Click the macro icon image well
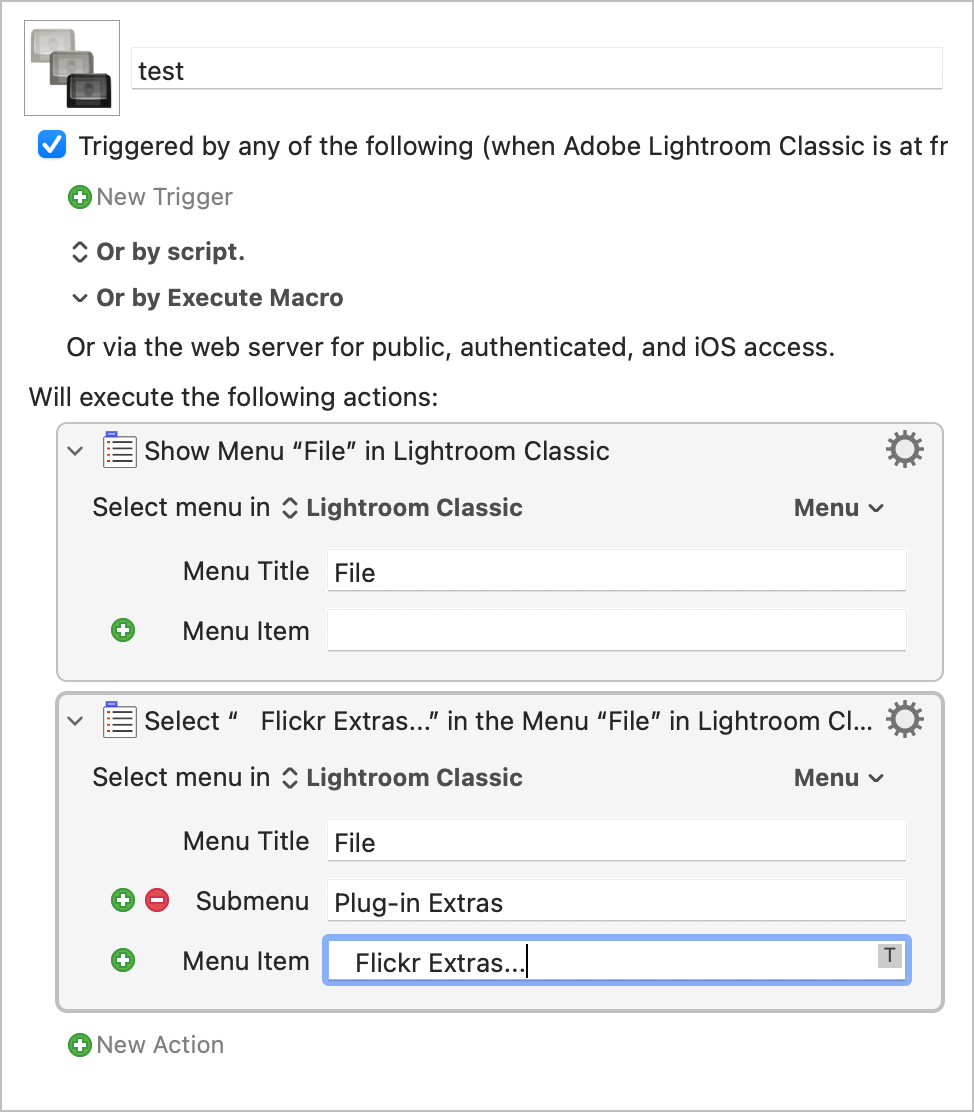Screen dimensions: 974x1112 pos(72,68)
